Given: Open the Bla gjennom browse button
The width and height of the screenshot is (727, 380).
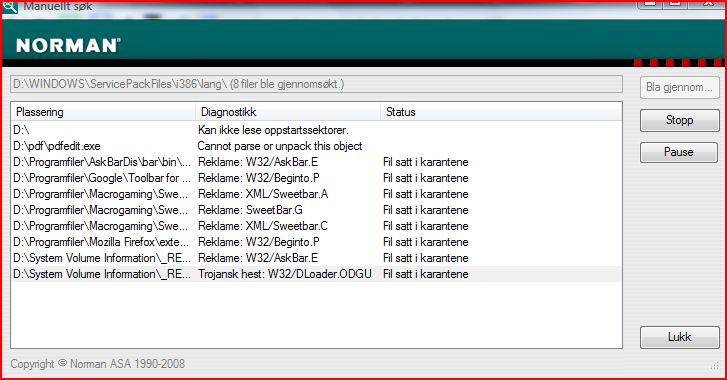Looking at the screenshot, I should point(679,87).
